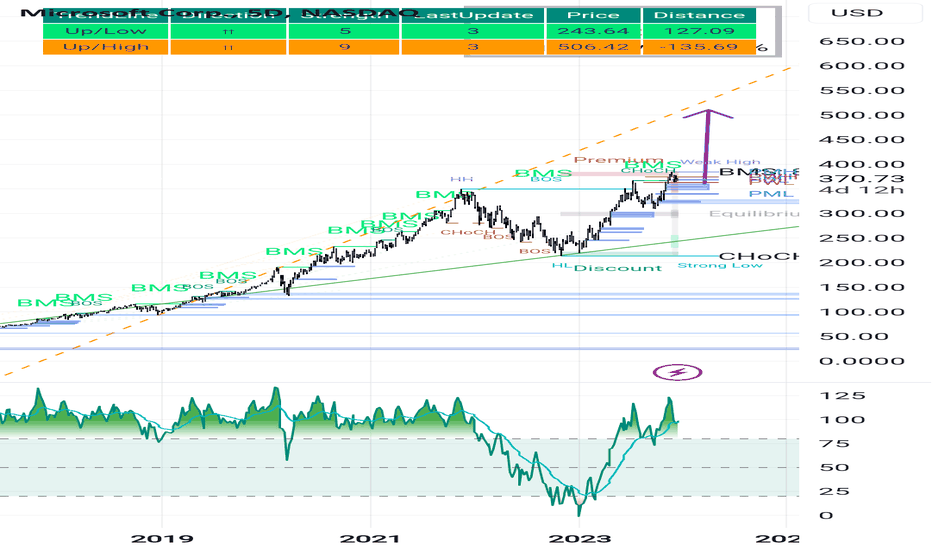Select the Strong Low label

pos(720,265)
